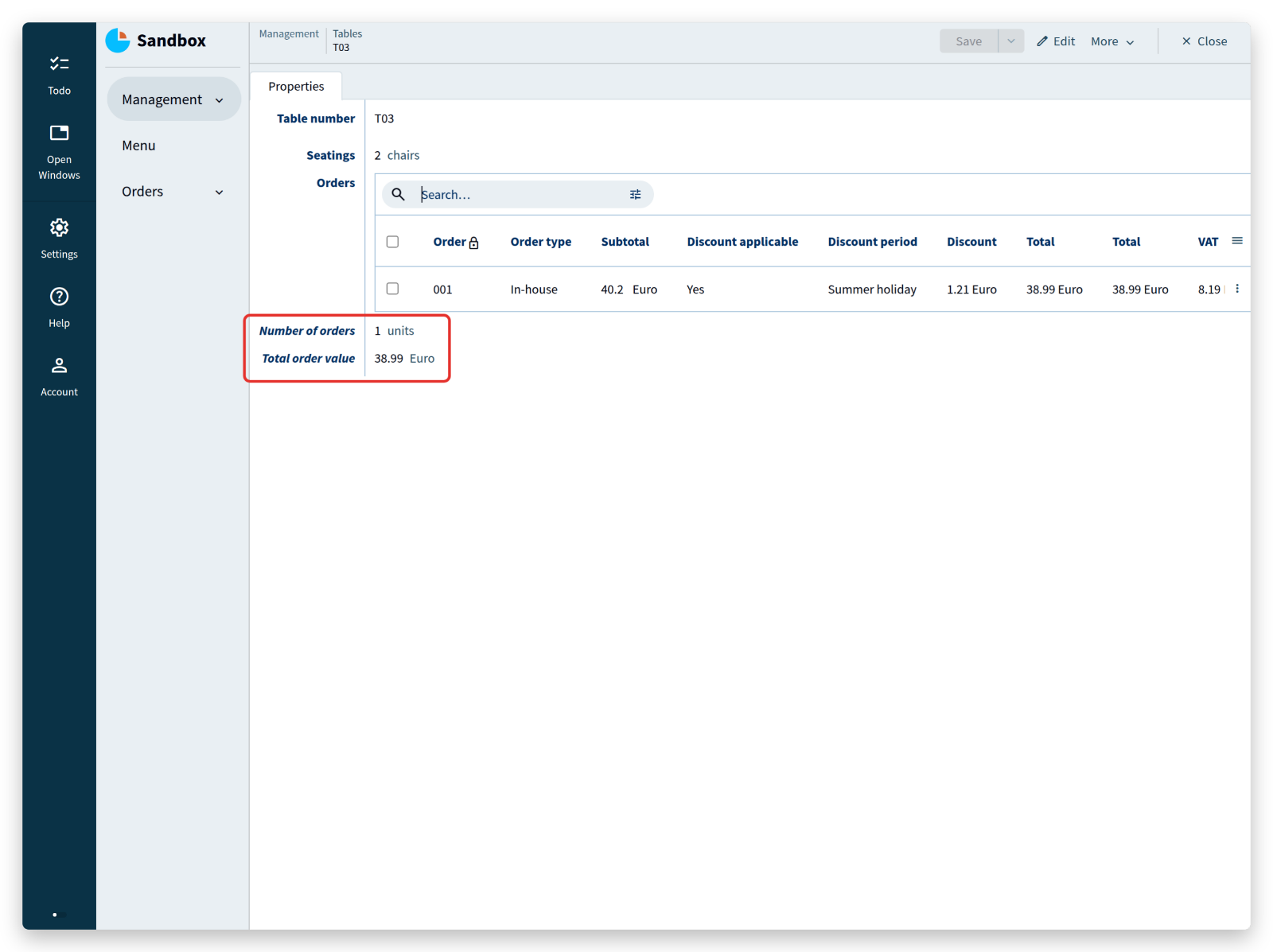Click the T03 table number value
This screenshot has width=1273, height=952.
pos(384,119)
